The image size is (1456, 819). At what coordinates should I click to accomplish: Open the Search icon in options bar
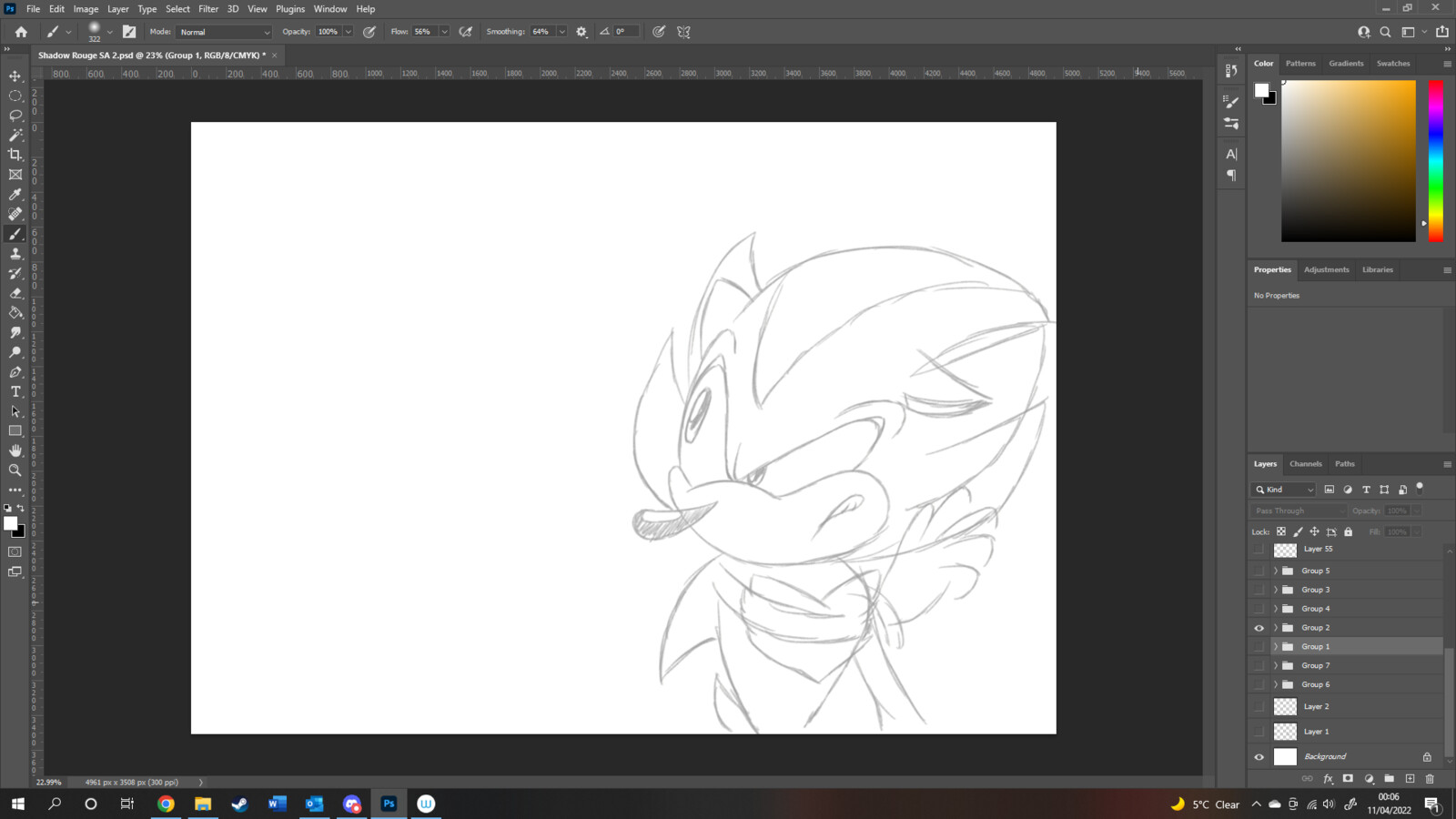(x=1385, y=32)
